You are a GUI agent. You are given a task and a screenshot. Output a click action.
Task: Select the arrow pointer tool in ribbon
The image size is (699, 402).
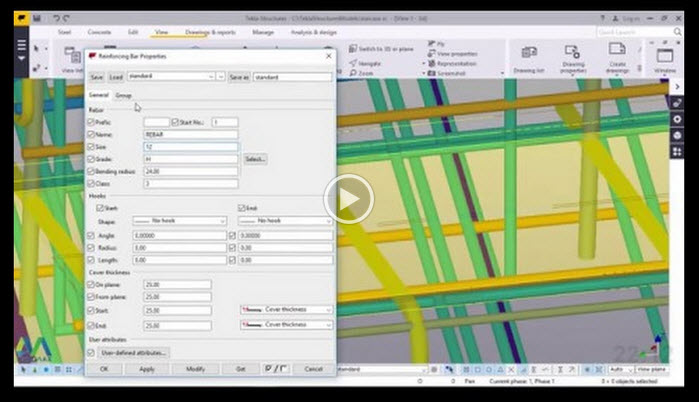point(37,48)
